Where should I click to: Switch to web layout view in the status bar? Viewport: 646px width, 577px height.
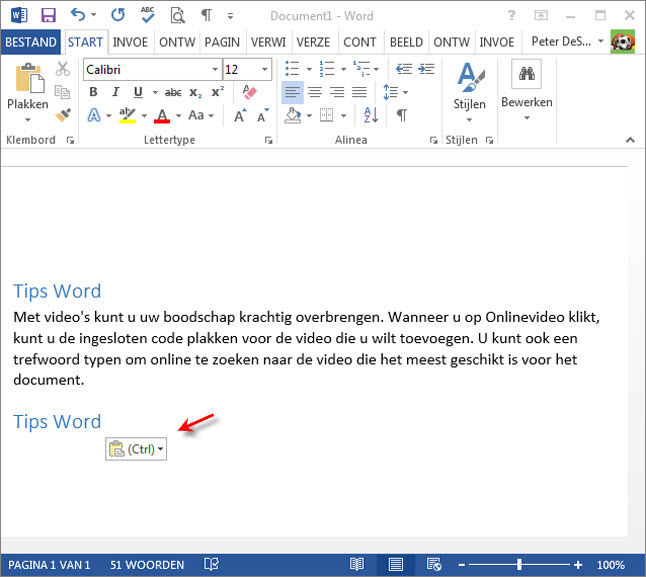[x=434, y=564]
